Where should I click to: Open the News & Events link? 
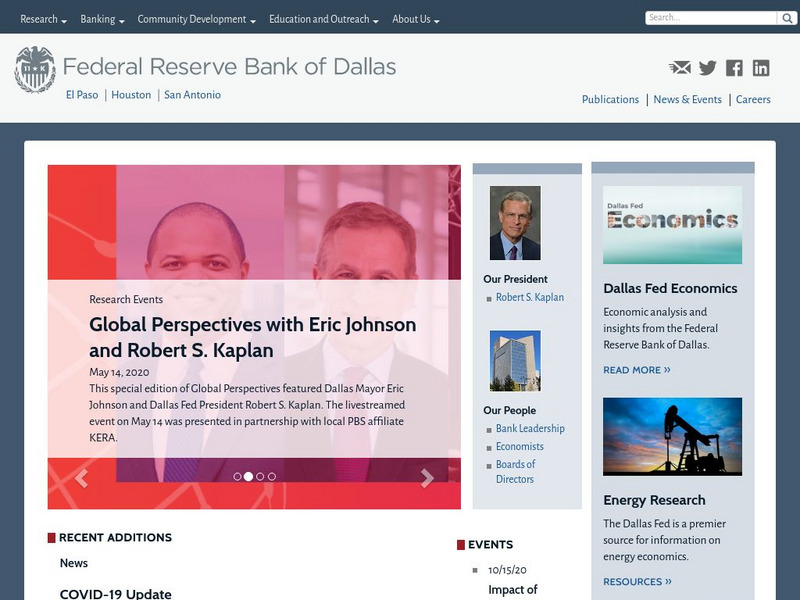(x=687, y=99)
